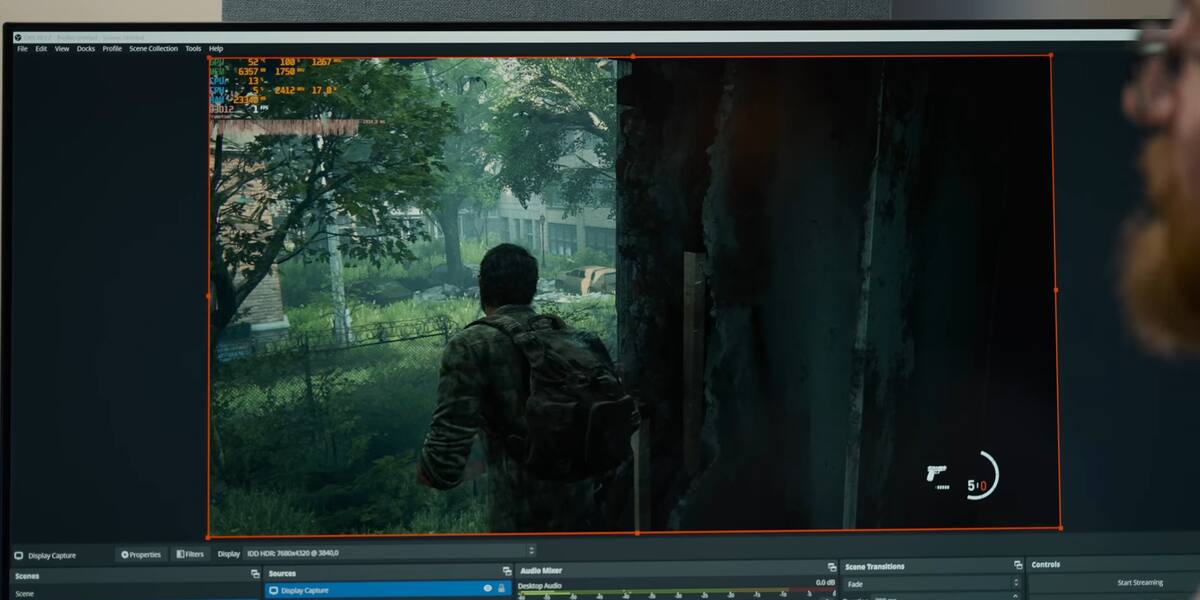The width and height of the screenshot is (1200, 600).
Task: Click the right-middle handle of preview selection
Action: [1056, 290]
